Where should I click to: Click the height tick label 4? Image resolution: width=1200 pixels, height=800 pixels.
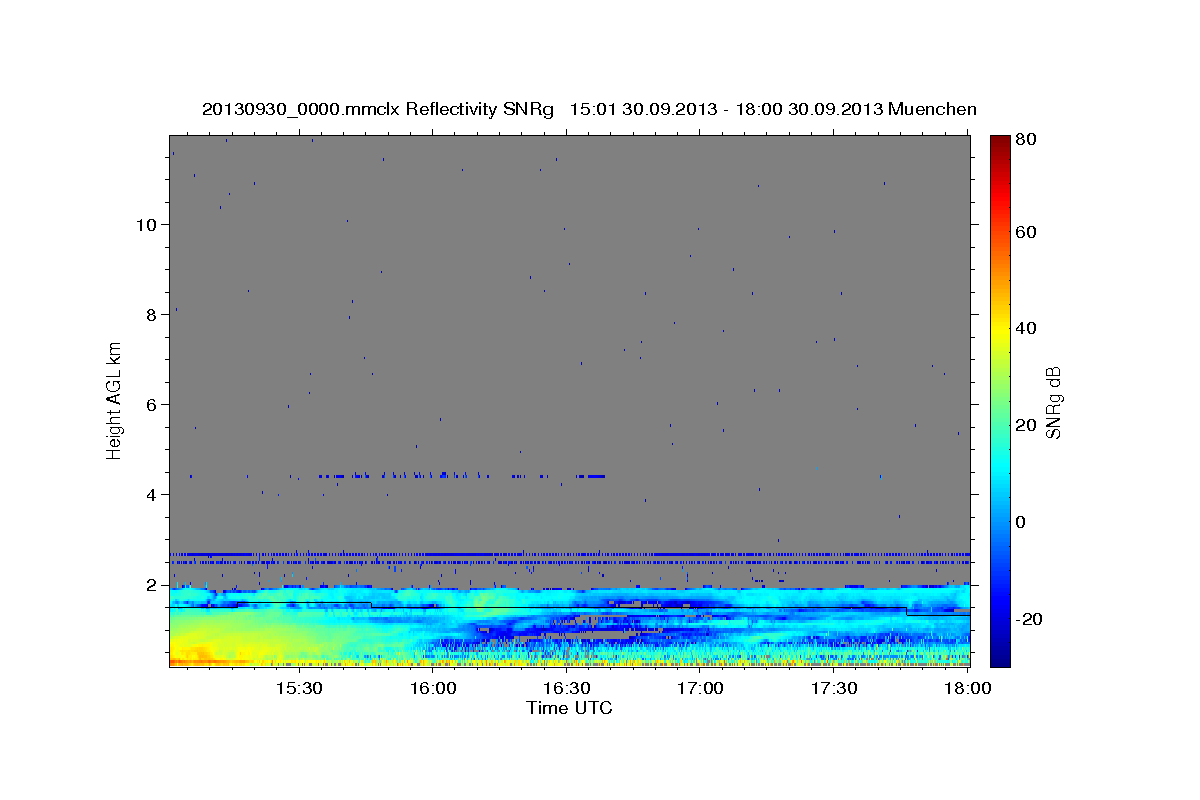tap(153, 495)
